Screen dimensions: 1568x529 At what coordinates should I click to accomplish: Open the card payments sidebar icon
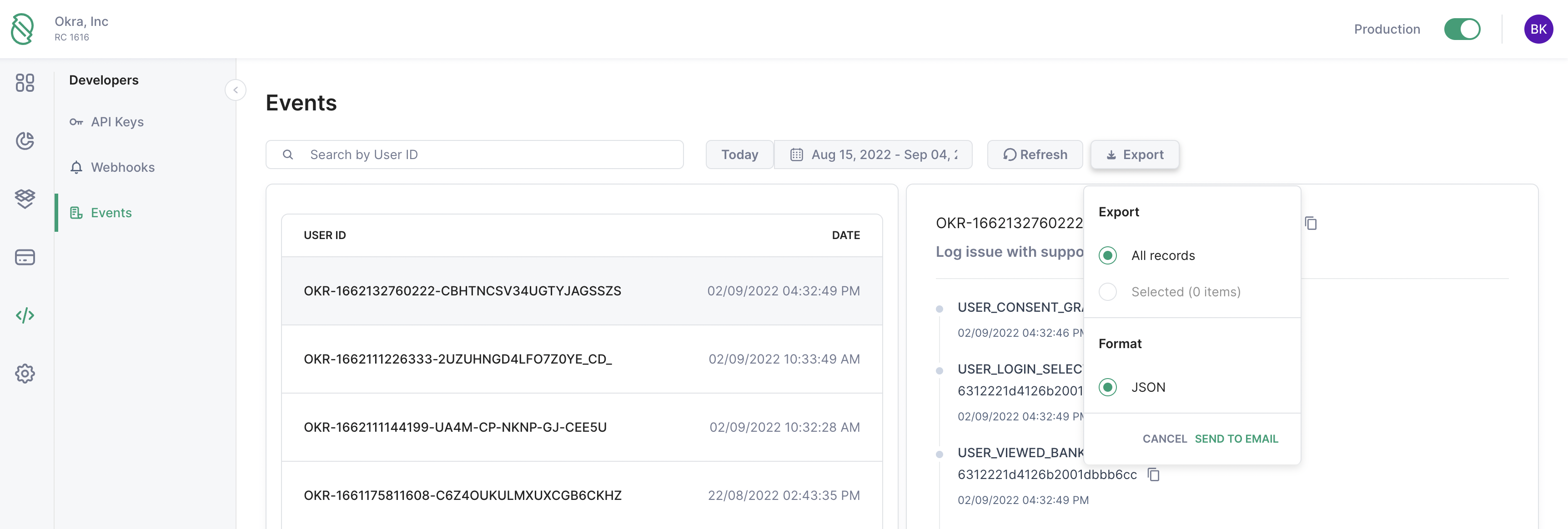(25, 257)
